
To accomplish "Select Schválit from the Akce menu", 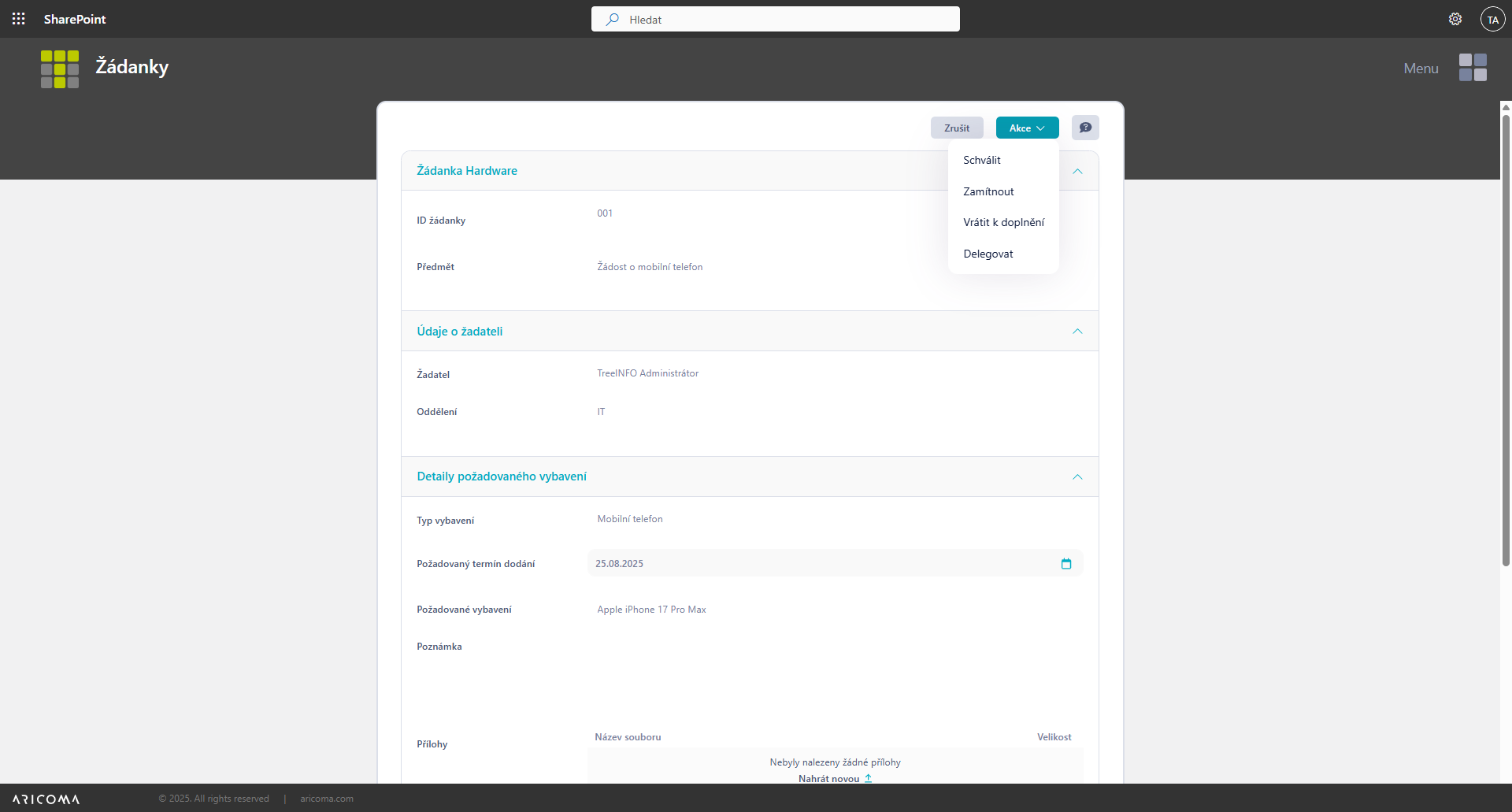I will (981, 160).
